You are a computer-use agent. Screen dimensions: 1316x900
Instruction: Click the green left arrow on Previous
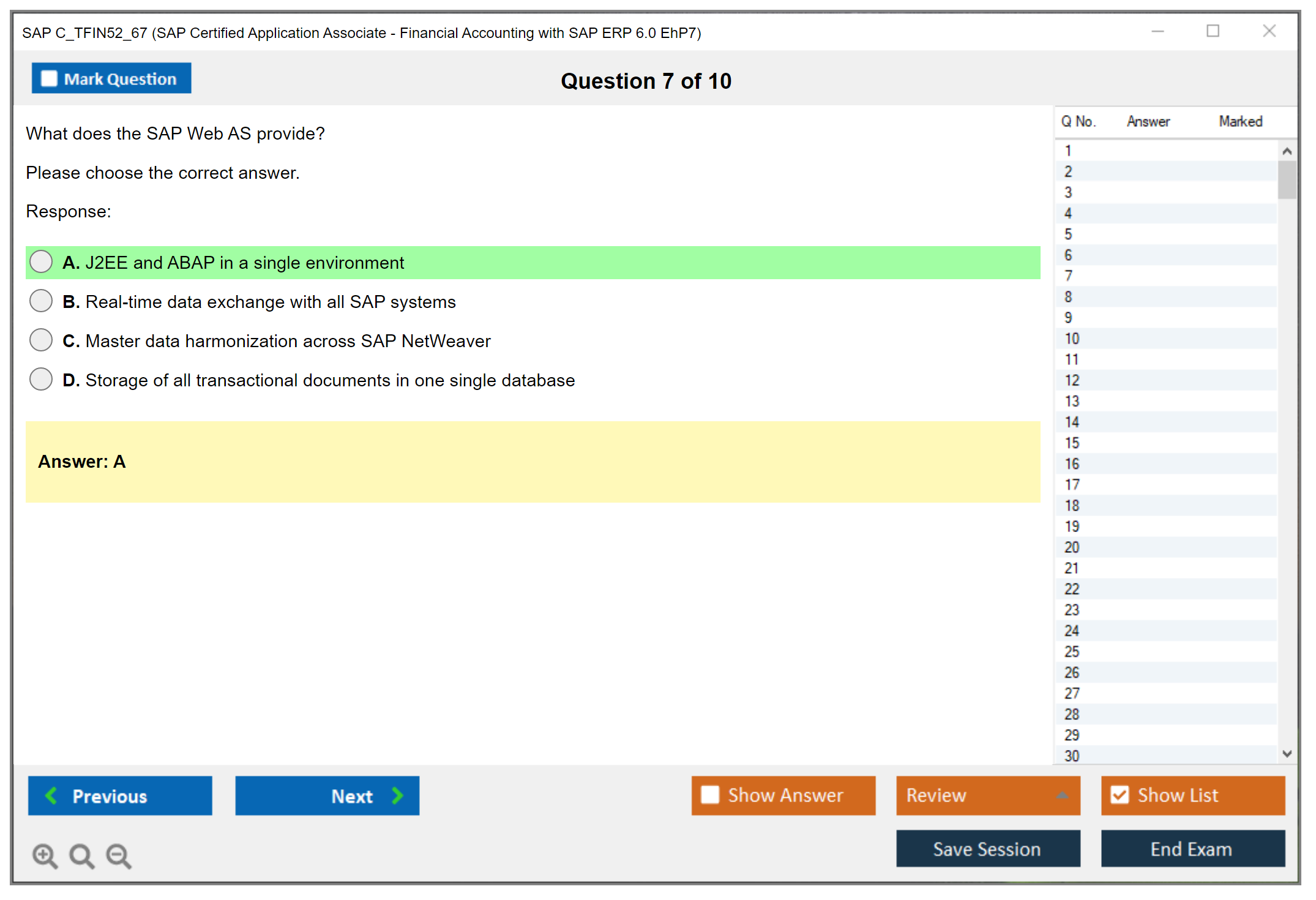(51, 796)
